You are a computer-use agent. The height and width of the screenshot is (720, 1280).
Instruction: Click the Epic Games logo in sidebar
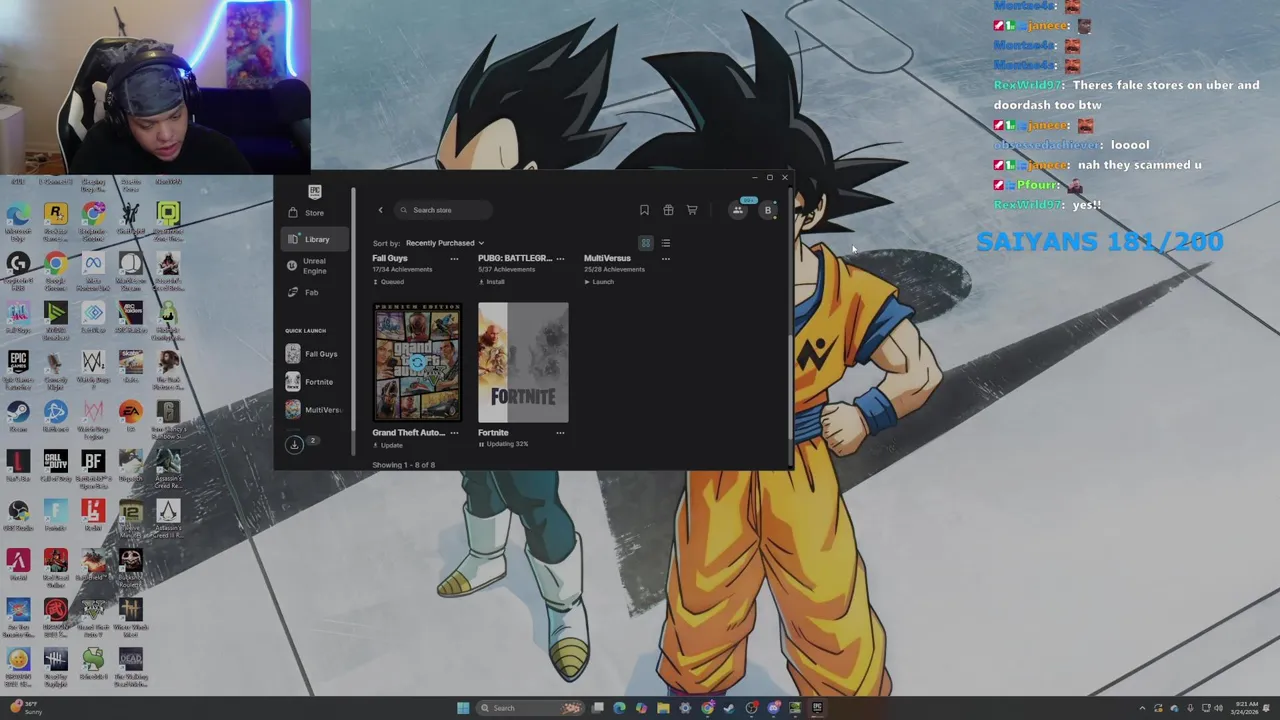(315, 191)
